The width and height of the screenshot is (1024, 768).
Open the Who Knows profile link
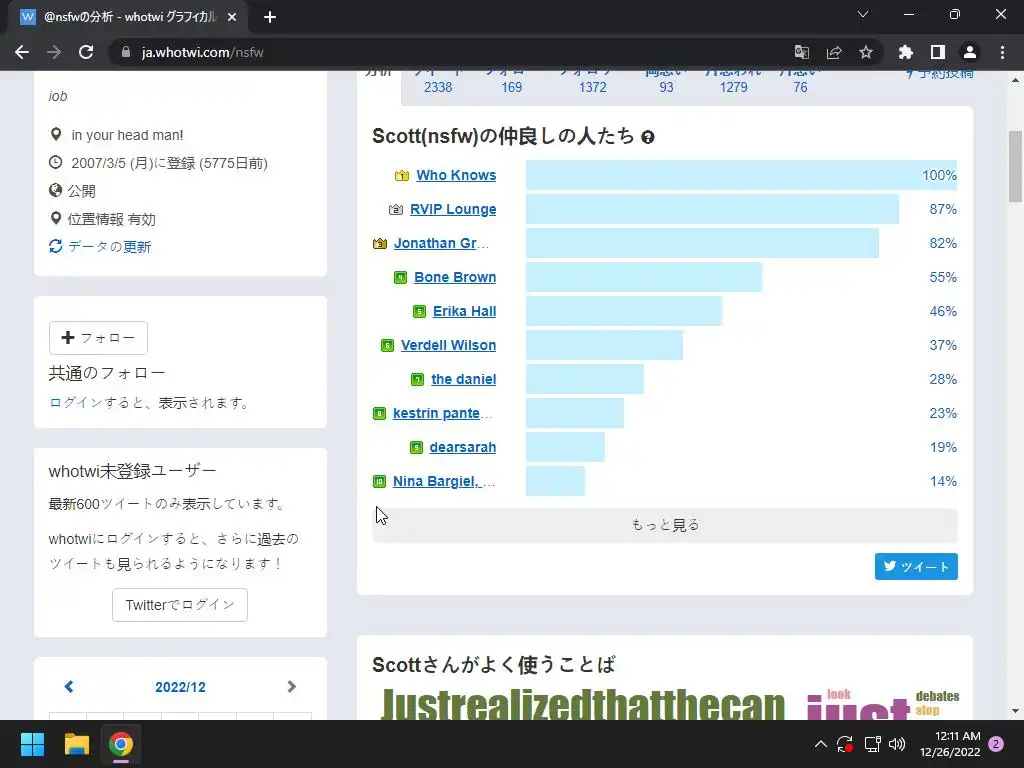(456, 175)
